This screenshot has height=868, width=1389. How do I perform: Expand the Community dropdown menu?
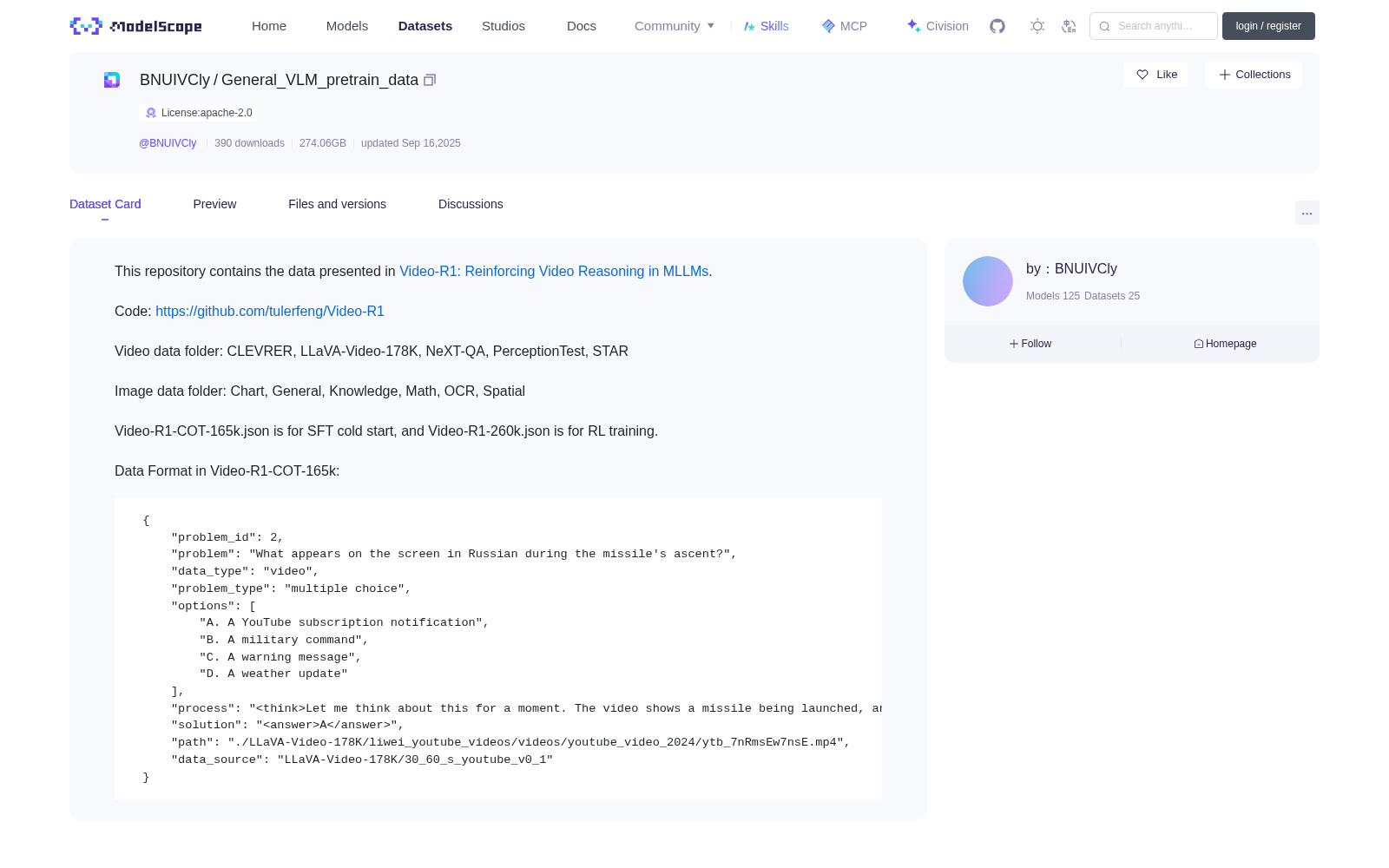(x=675, y=26)
